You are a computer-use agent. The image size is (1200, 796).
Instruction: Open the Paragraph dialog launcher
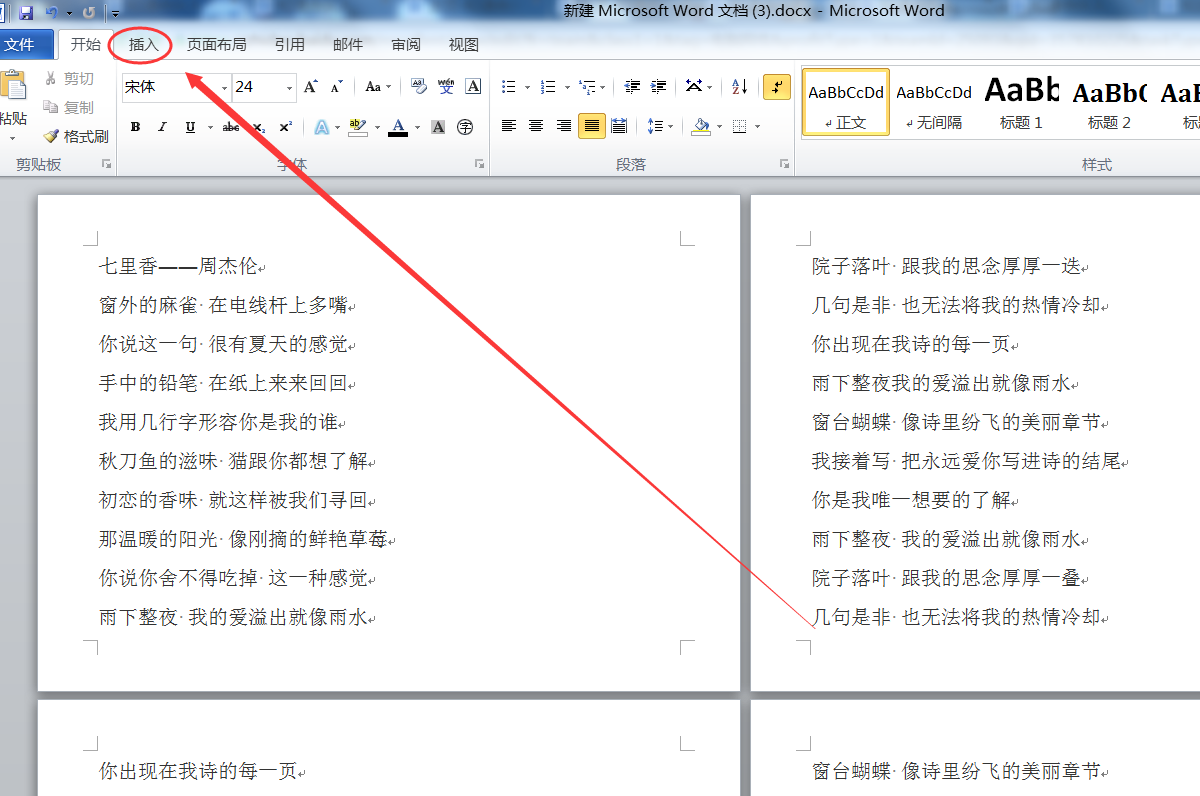point(785,164)
